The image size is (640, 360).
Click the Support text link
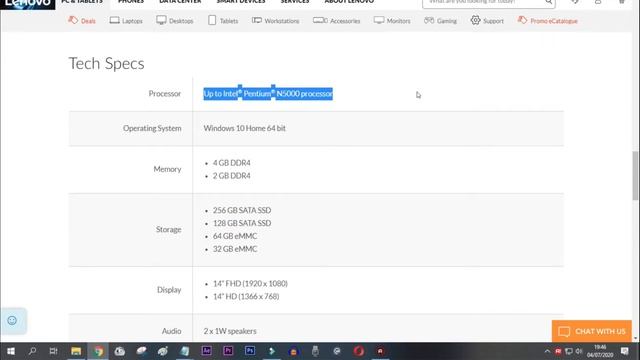coord(493,21)
